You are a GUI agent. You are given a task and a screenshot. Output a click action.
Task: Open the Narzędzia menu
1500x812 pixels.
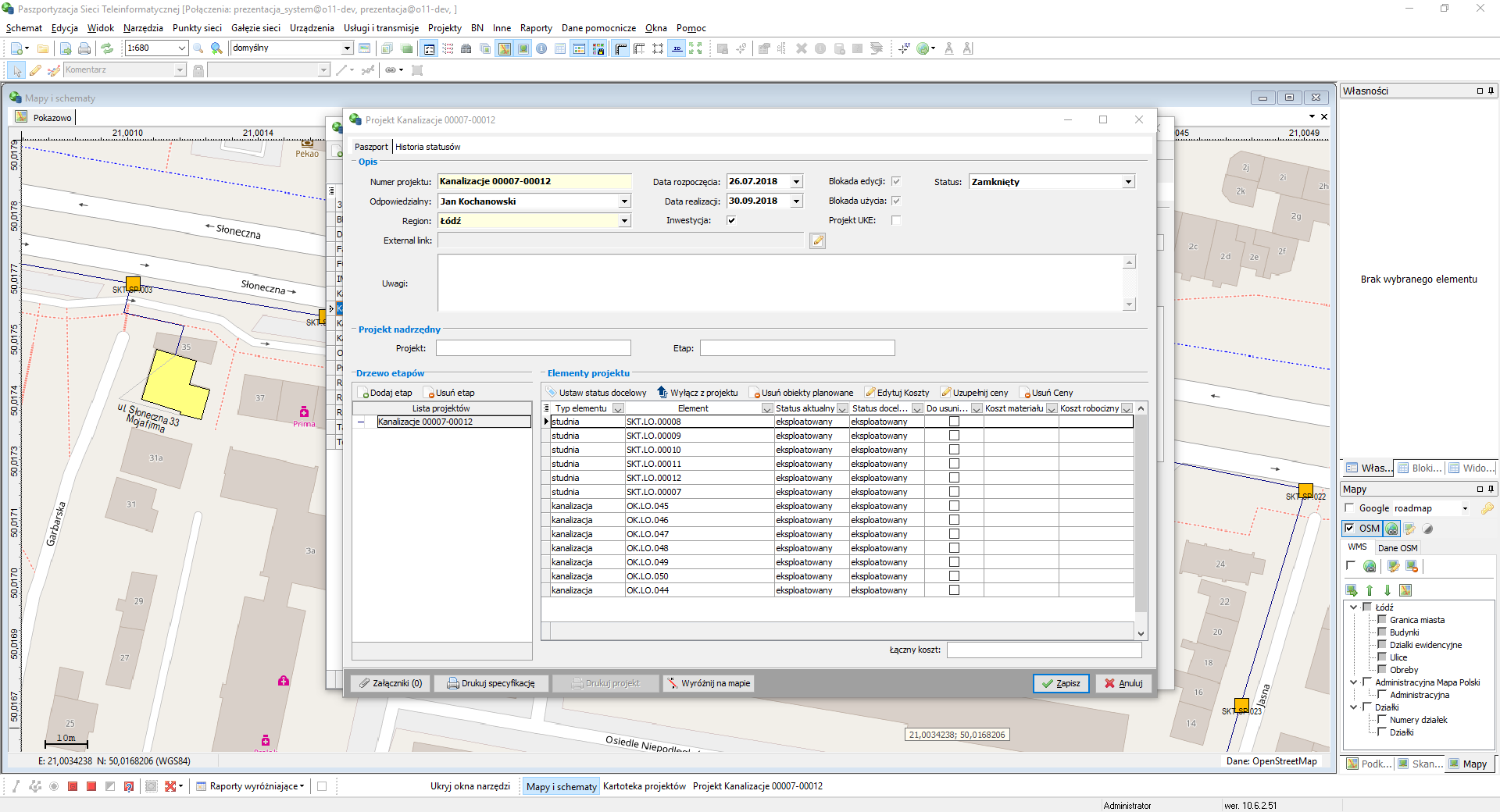click(143, 28)
